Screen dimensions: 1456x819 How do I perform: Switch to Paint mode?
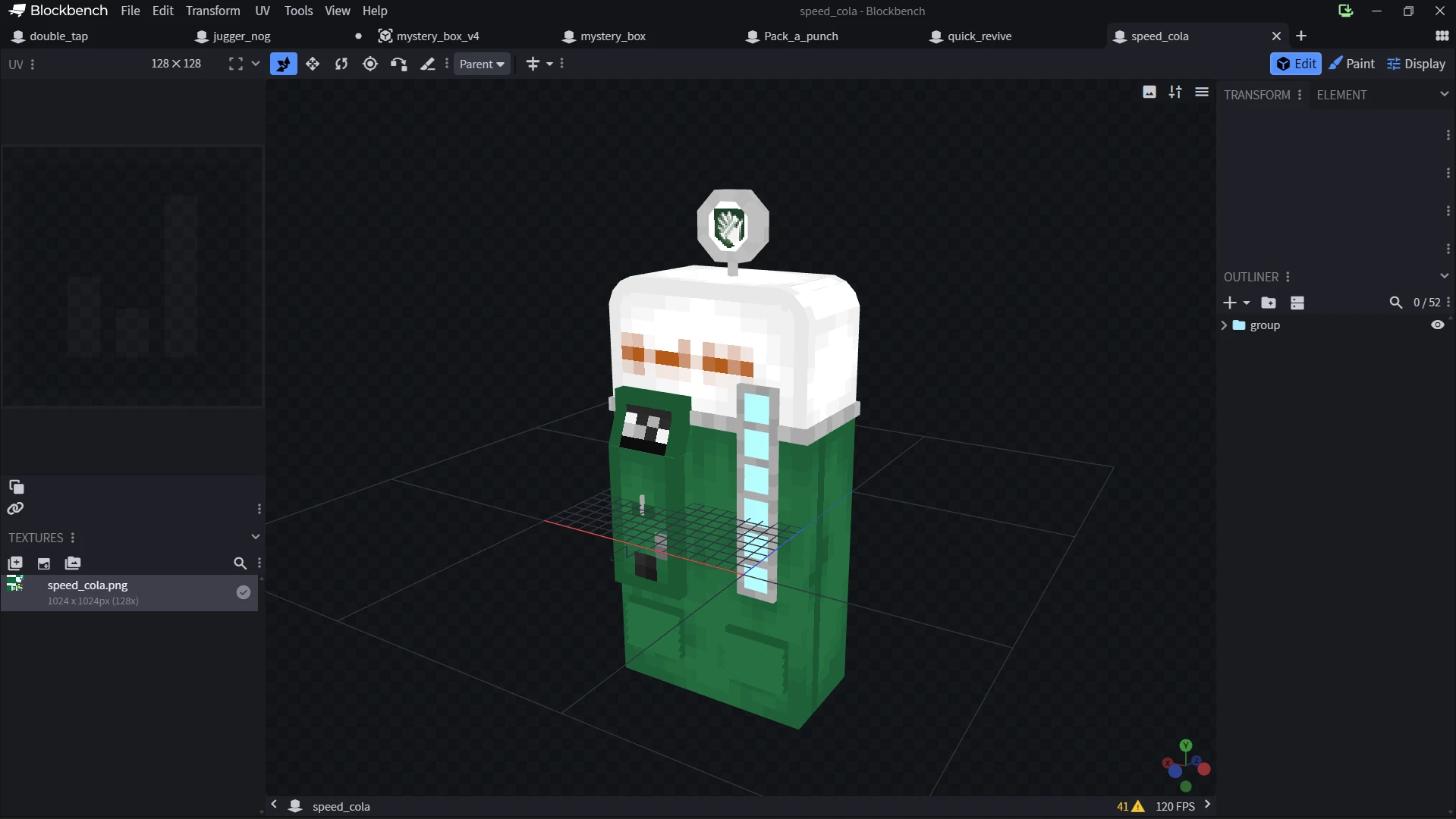[1351, 64]
